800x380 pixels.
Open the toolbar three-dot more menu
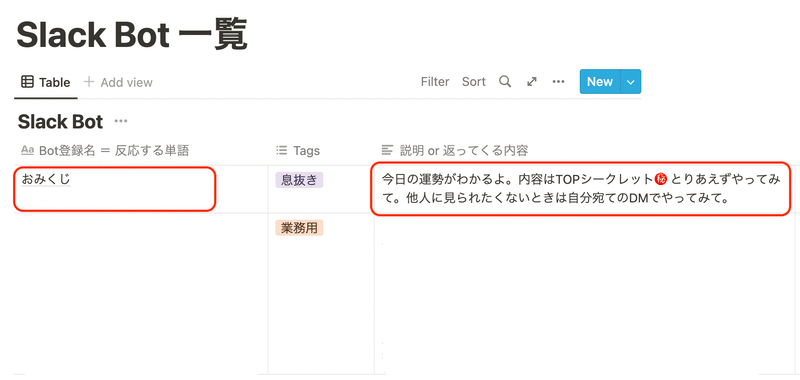[558, 82]
